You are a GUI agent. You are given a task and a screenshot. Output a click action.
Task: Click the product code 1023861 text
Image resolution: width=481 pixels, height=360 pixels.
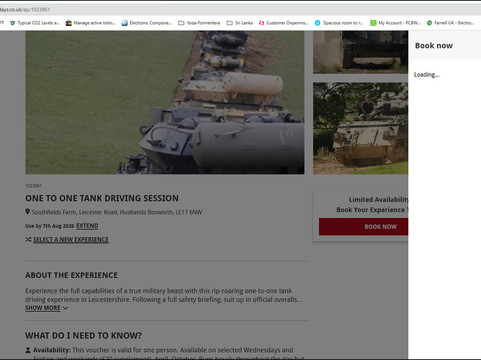[x=34, y=186]
